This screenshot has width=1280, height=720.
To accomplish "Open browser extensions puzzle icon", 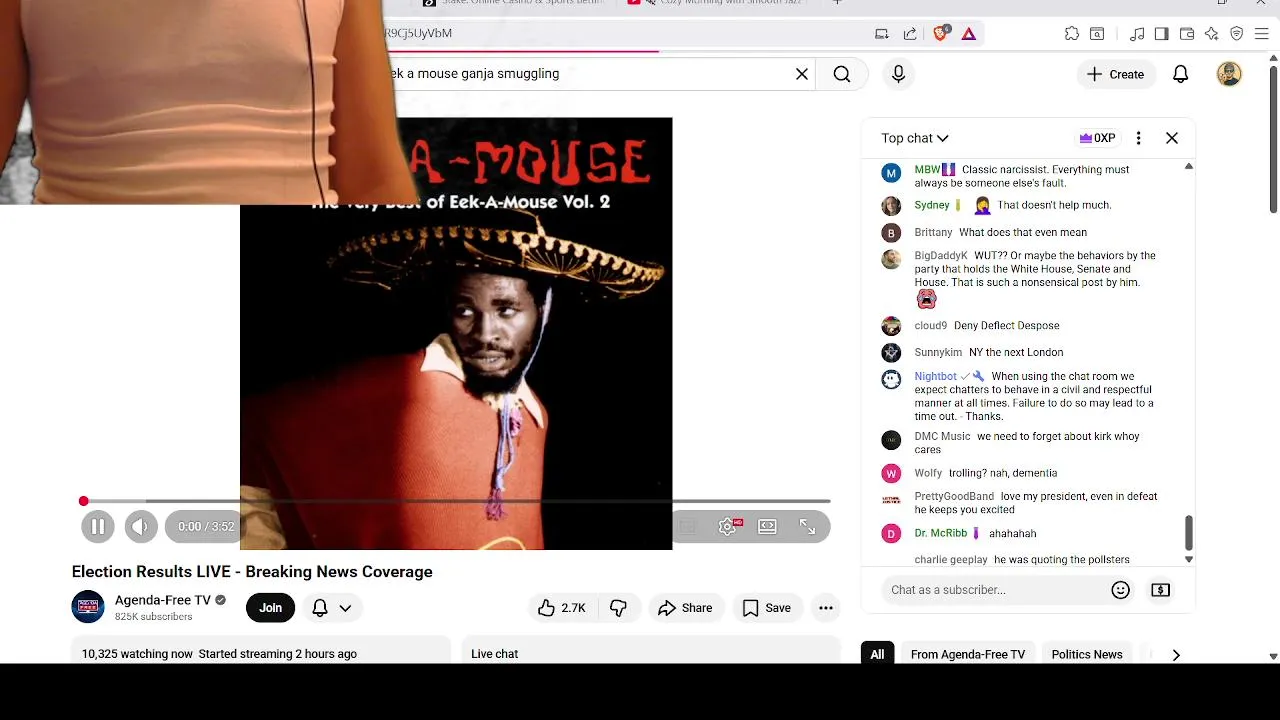I will pos(1072,33).
